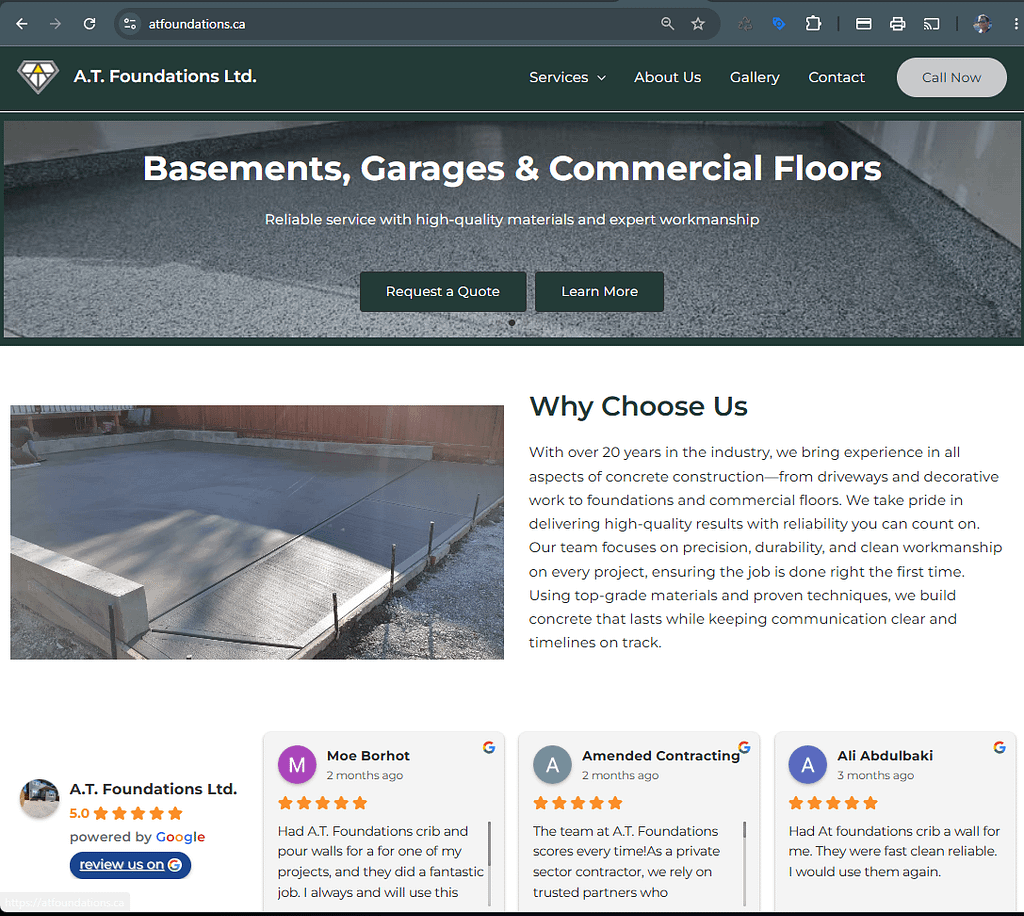Reload the page with the refresh icon
1024x916 pixels.
[x=89, y=24]
